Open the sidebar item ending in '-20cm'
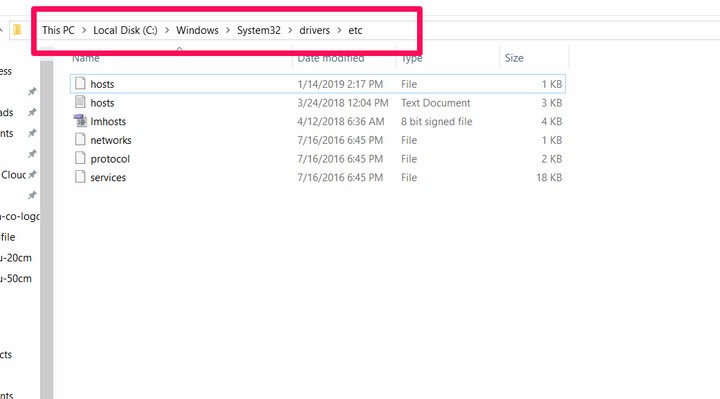The width and height of the screenshot is (720, 399). 16,258
